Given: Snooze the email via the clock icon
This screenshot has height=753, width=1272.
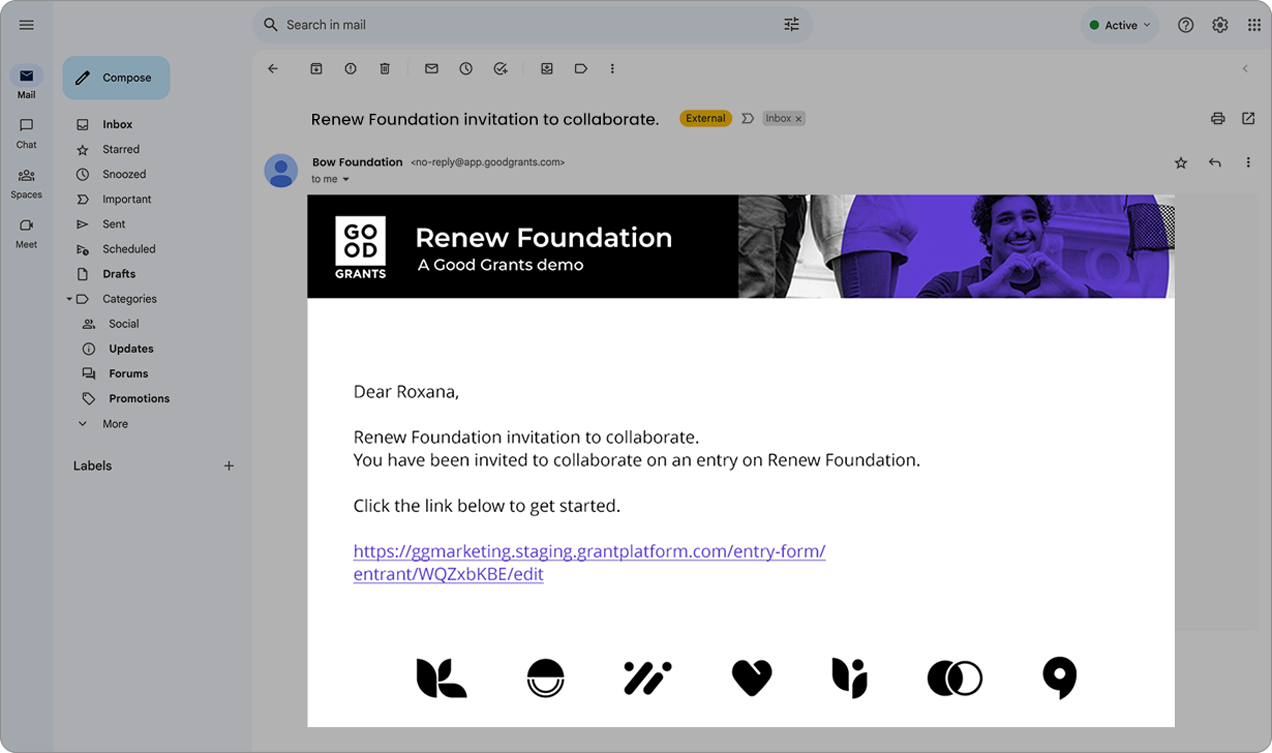Looking at the screenshot, I should [465, 68].
